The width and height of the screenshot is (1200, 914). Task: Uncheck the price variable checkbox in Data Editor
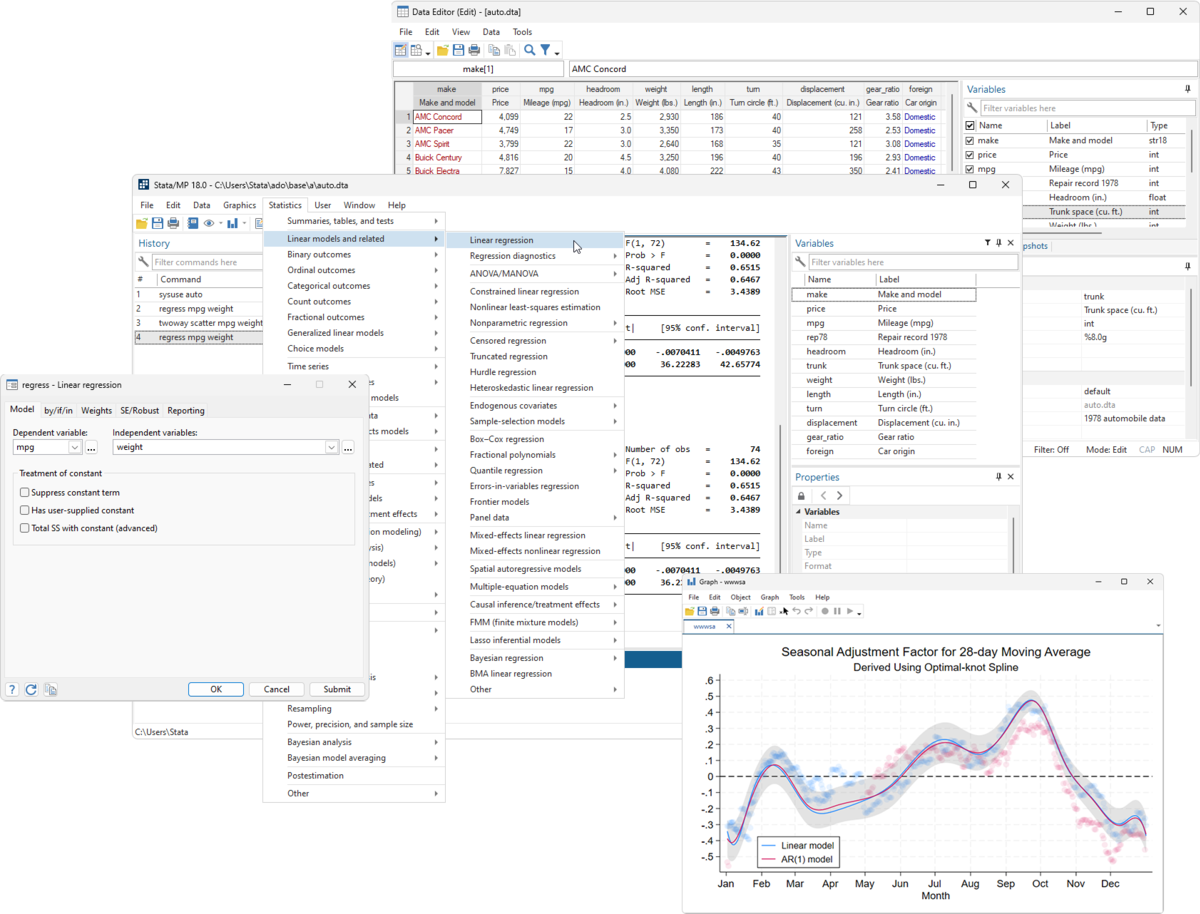click(x=970, y=155)
